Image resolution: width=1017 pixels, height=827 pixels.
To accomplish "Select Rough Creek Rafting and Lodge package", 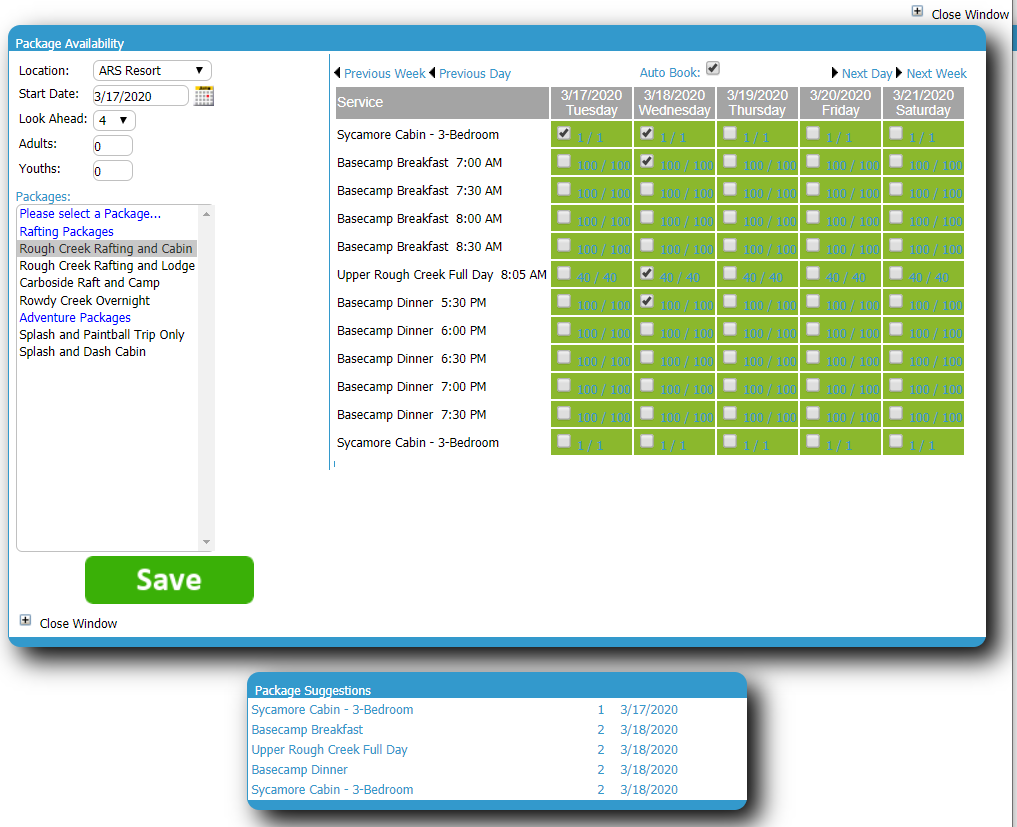I will coord(107,266).
